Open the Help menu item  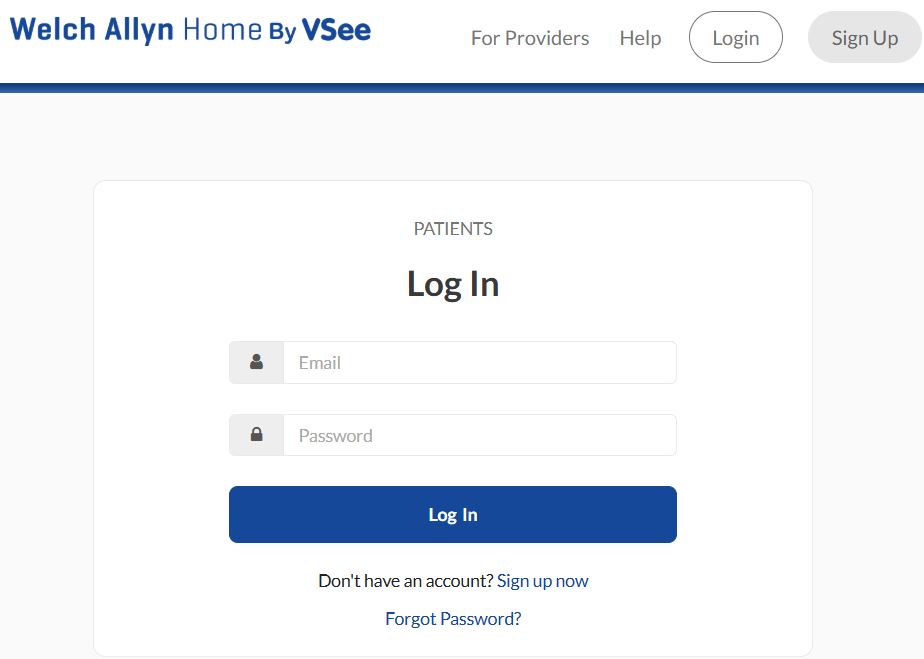[640, 38]
